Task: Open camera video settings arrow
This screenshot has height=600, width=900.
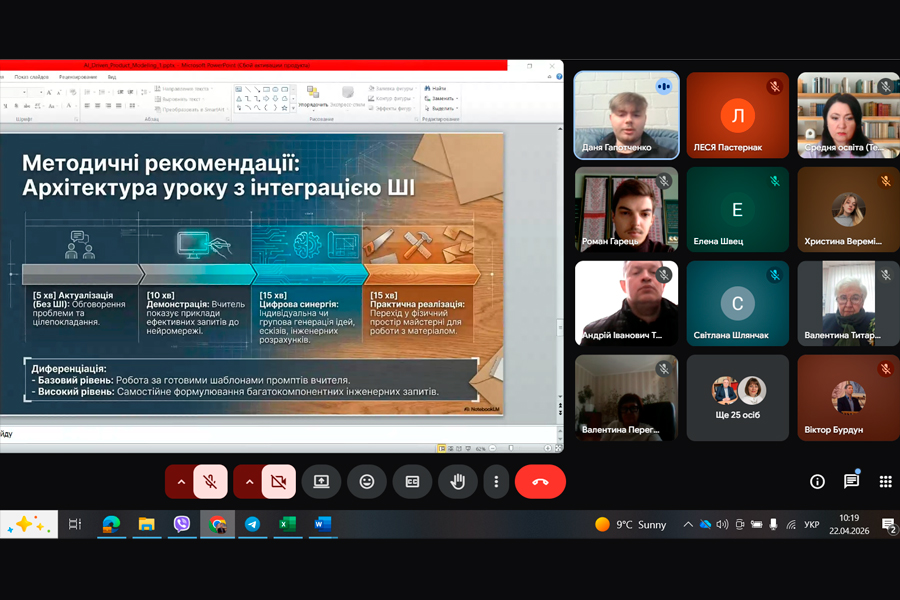Action: point(249,482)
